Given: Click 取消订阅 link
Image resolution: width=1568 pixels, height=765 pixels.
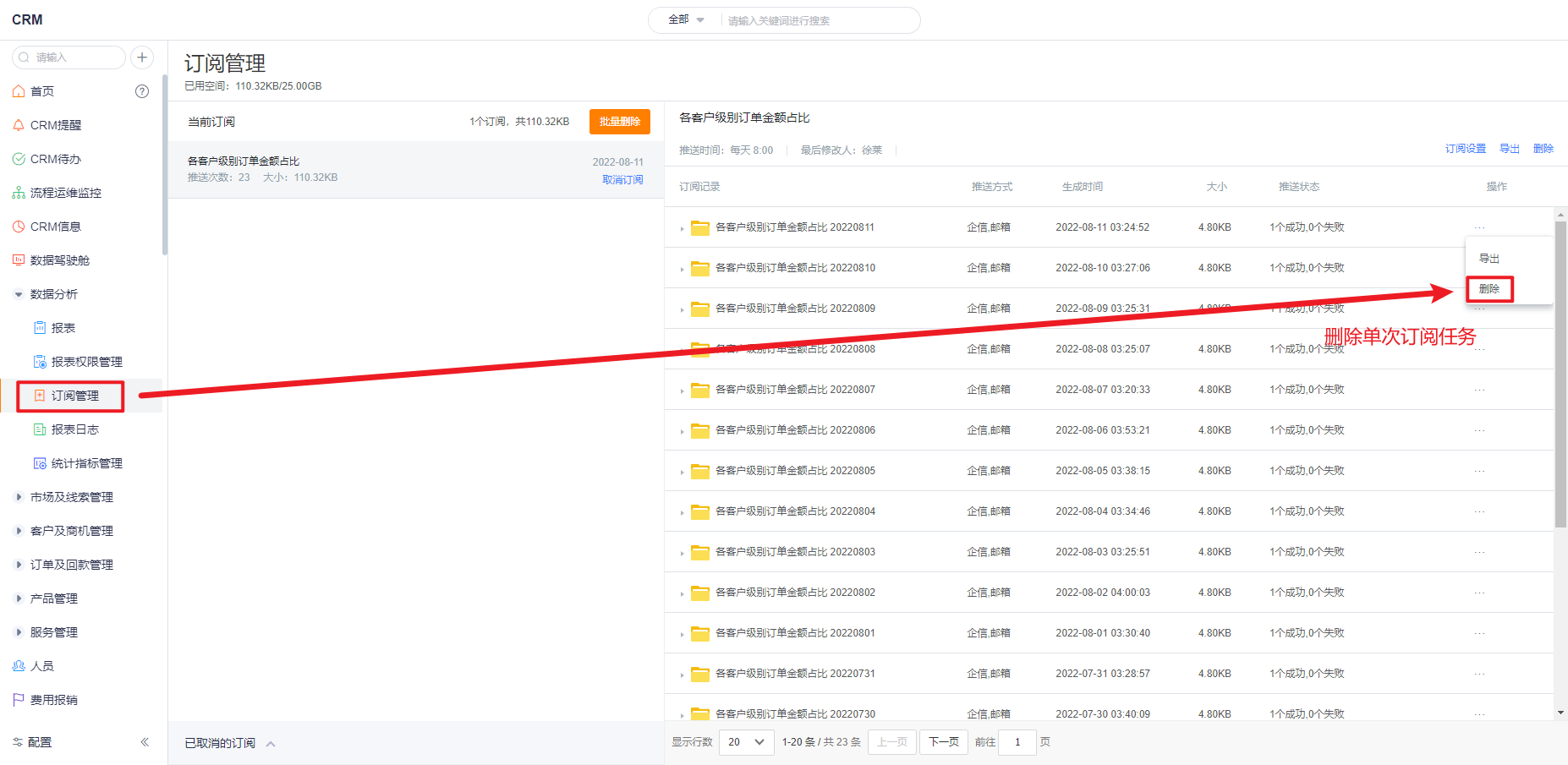Looking at the screenshot, I should coord(622,179).
